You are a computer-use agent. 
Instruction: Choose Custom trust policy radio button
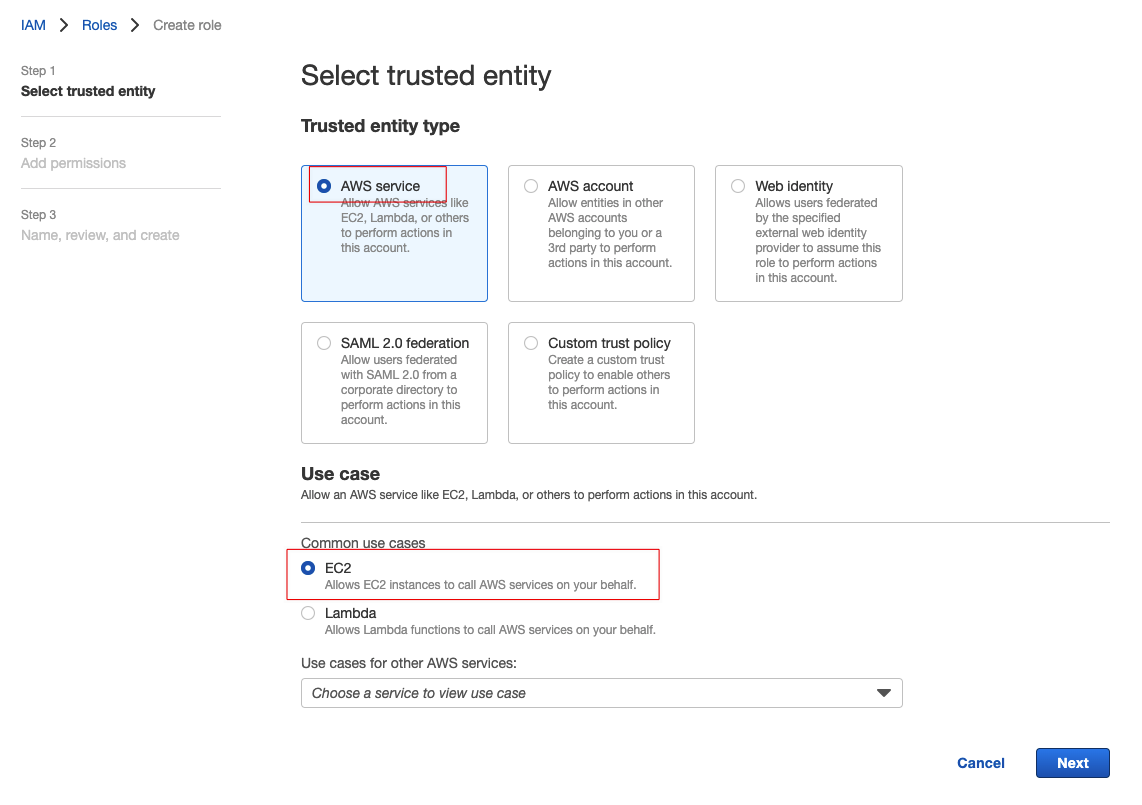531,343
